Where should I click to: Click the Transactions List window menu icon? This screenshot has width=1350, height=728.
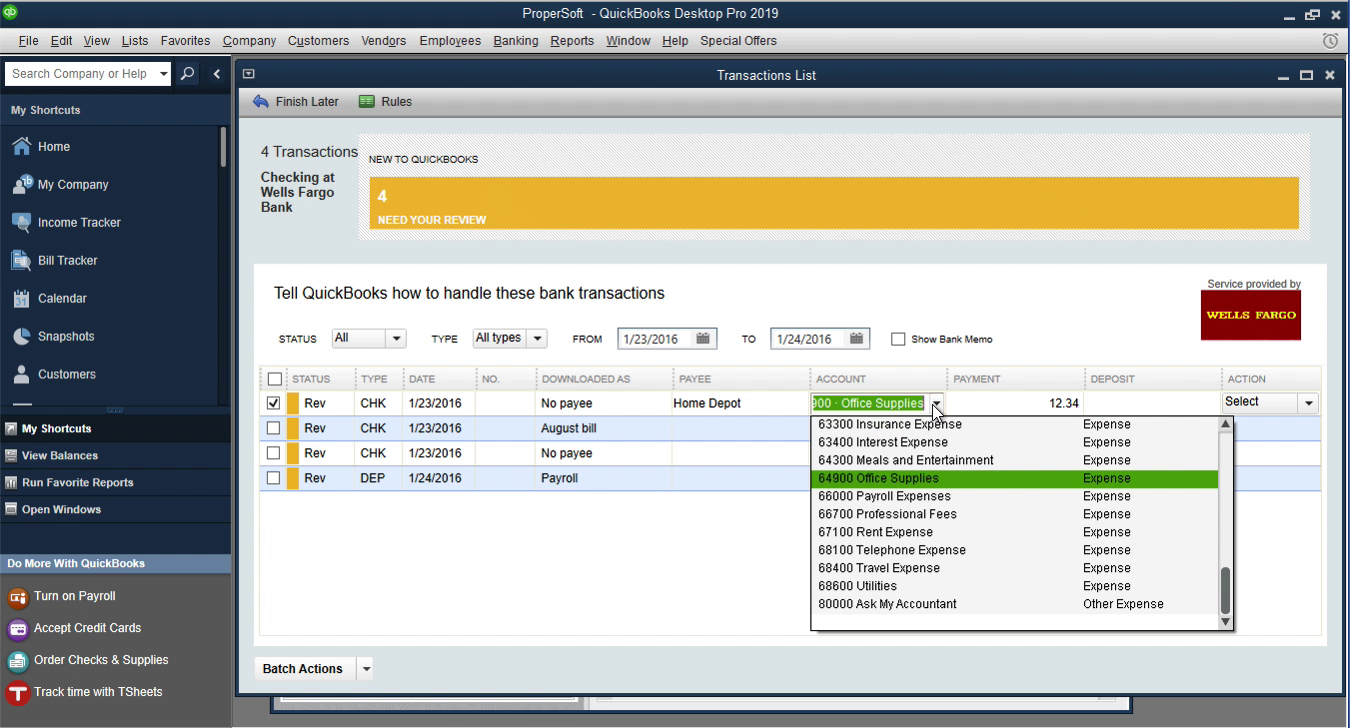249,74
